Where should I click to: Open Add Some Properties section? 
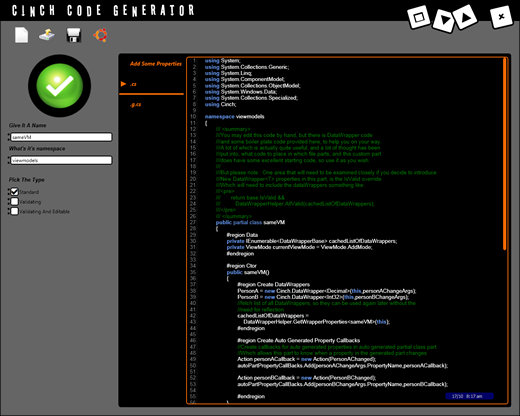[156, 64]
